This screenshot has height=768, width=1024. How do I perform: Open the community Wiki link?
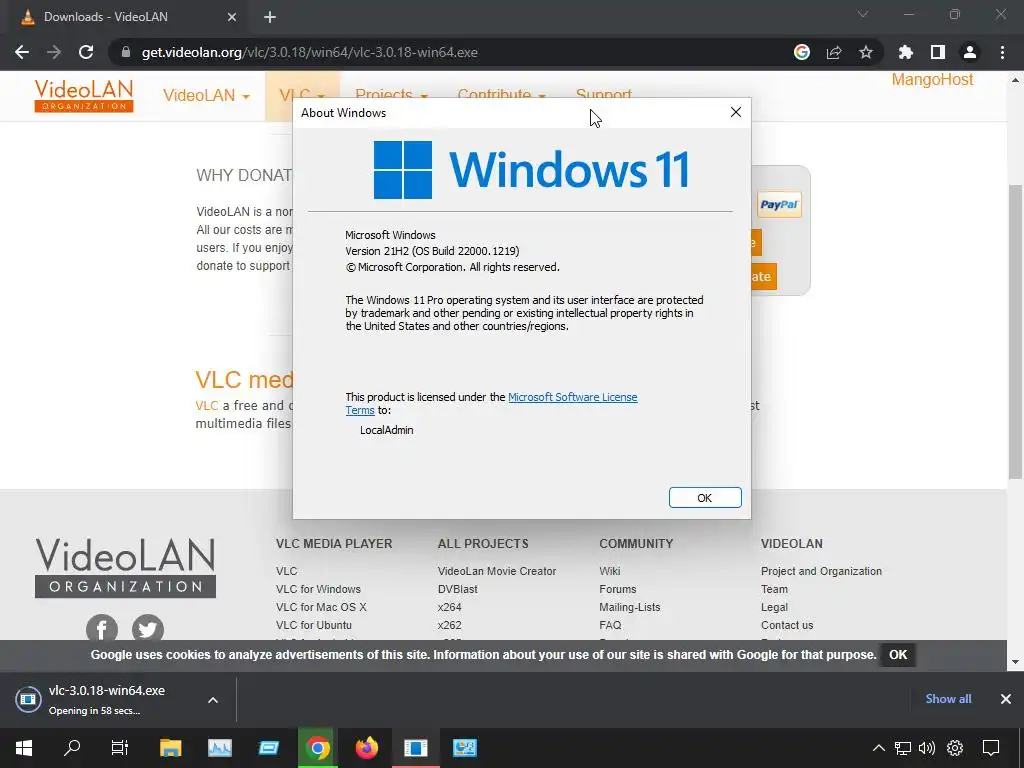(x=610, y=571)
